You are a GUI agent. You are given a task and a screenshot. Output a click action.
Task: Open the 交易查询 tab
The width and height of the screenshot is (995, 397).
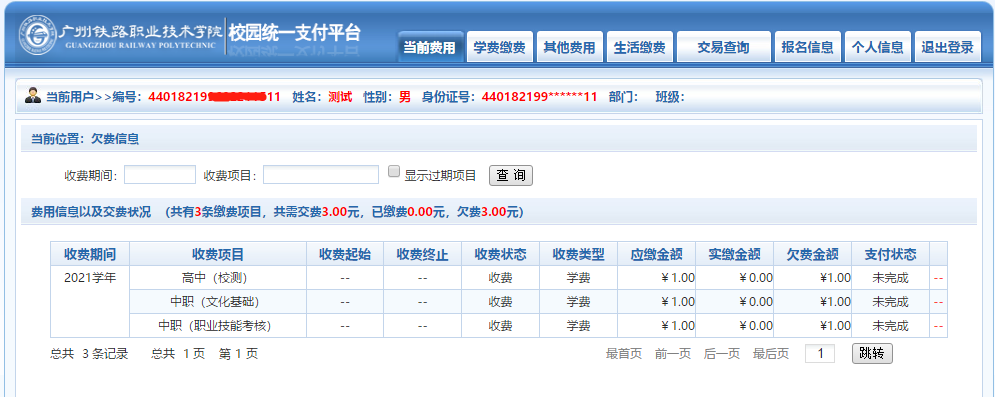(x=723, y=47)
